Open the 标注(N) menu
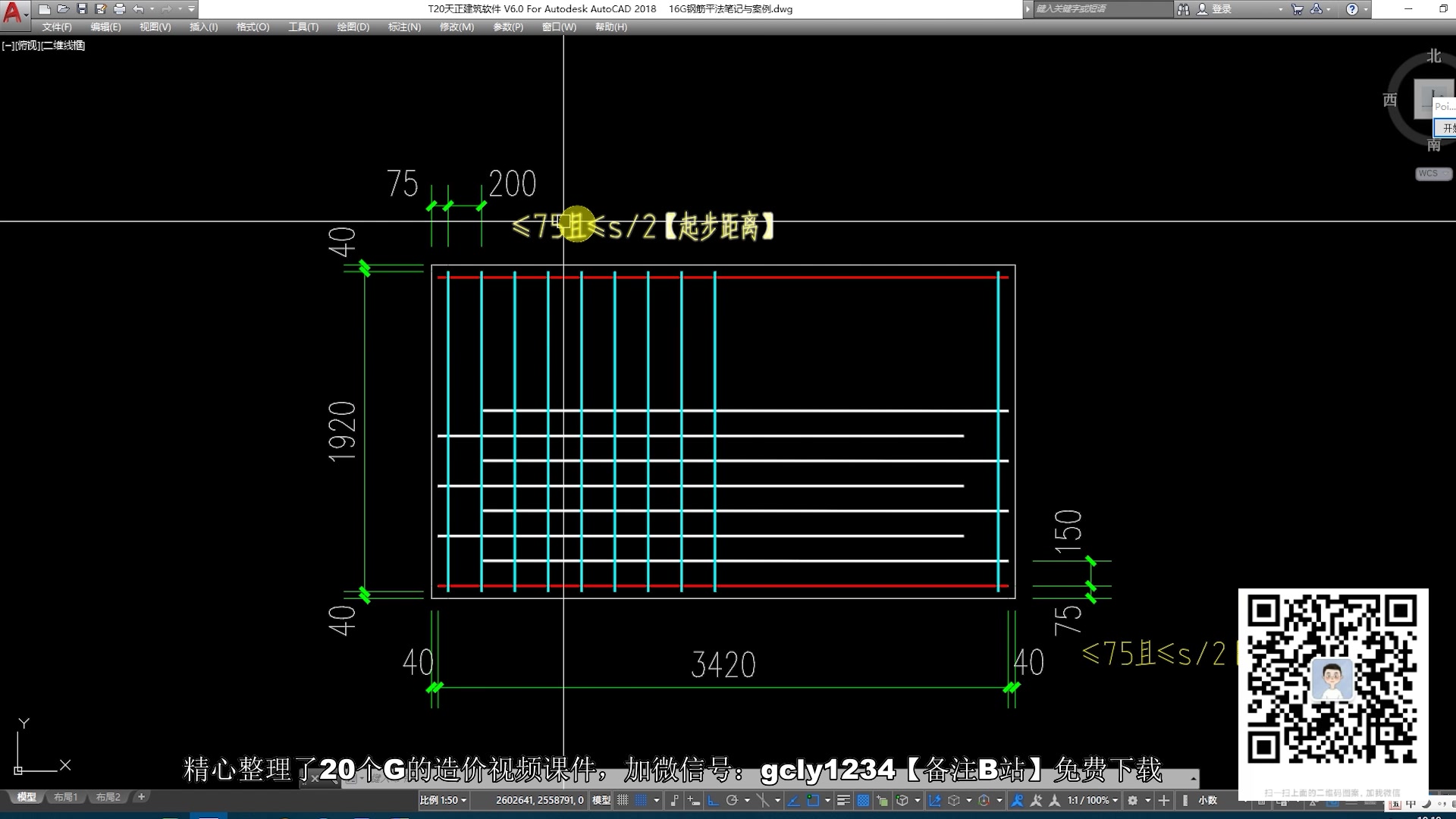This screenshot has width=1456, height=819. pyautogui.click(x=404, y=27)
